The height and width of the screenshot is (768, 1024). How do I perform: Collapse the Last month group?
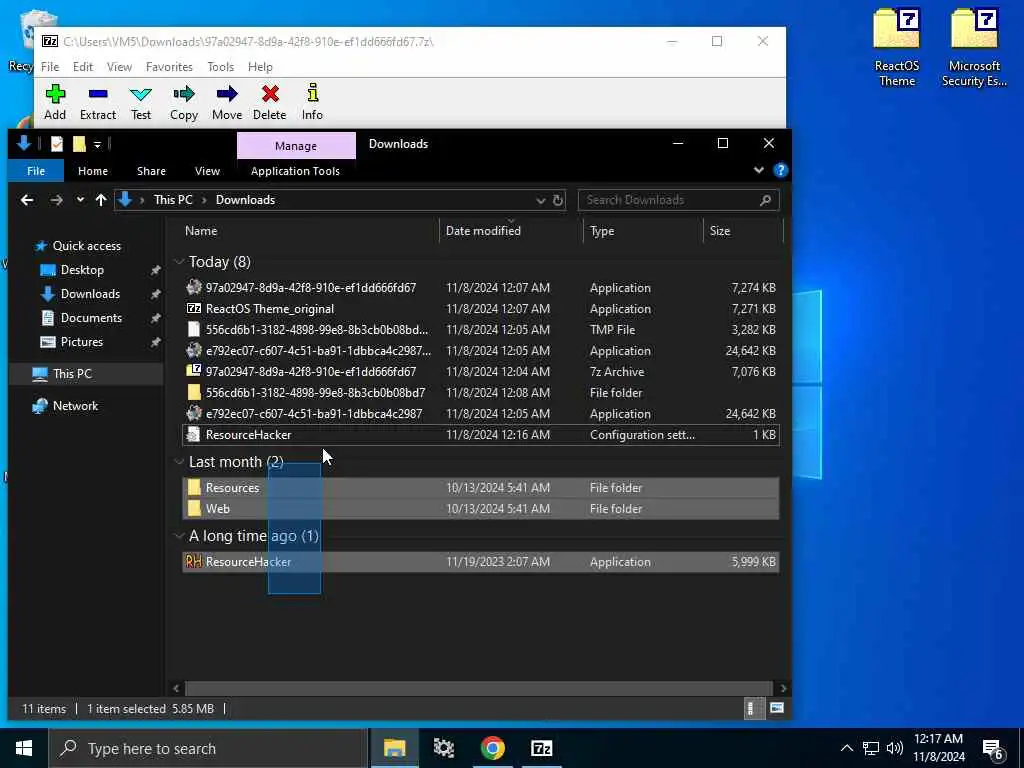[178, 462]
